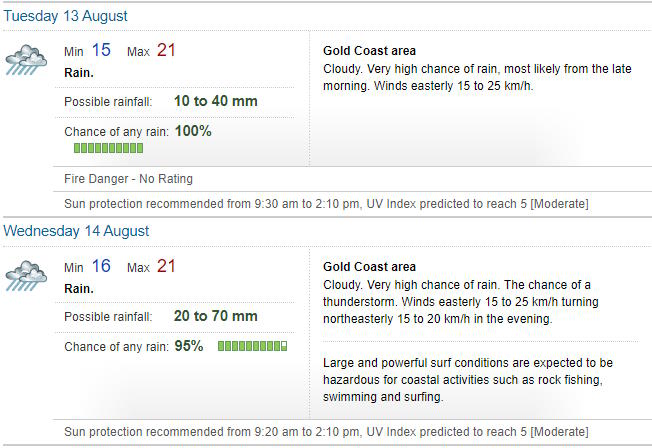
Task: Select Wednesday's maximum temperature 21
Action: [x=166, y=266]
